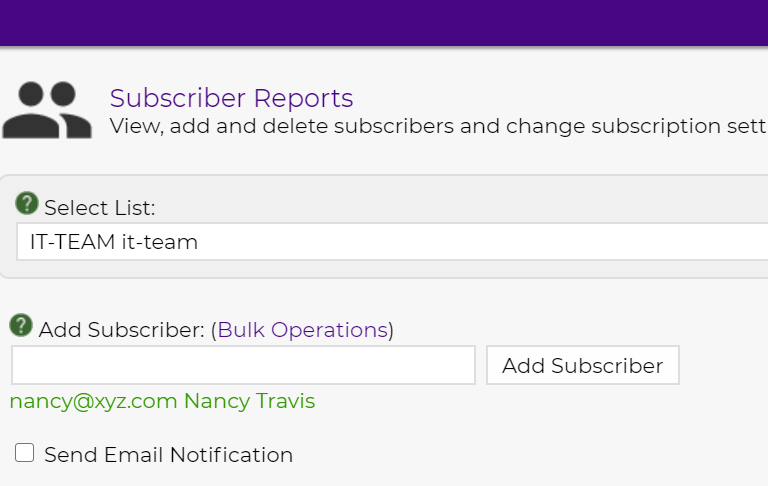Click the Select List label text

coord(99,208)
